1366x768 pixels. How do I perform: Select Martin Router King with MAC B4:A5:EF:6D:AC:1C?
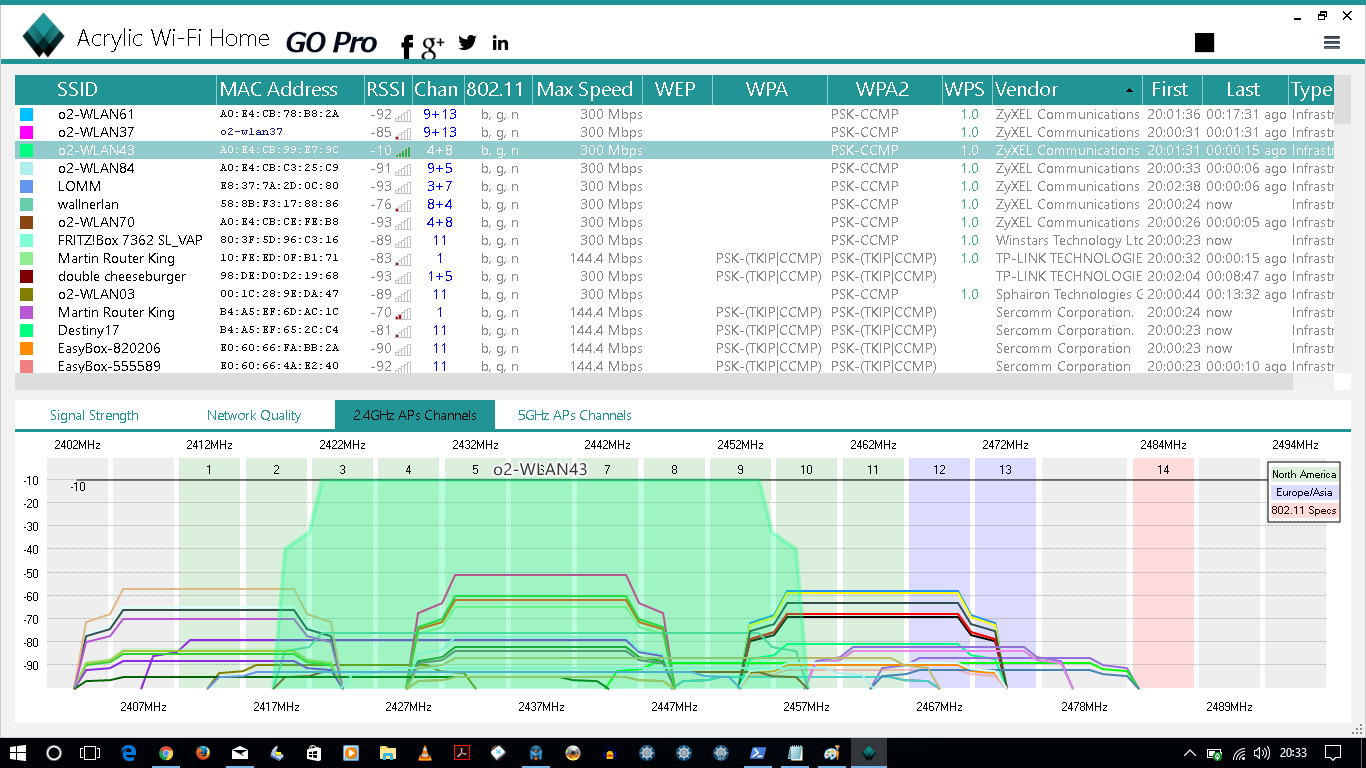[675, 312]
